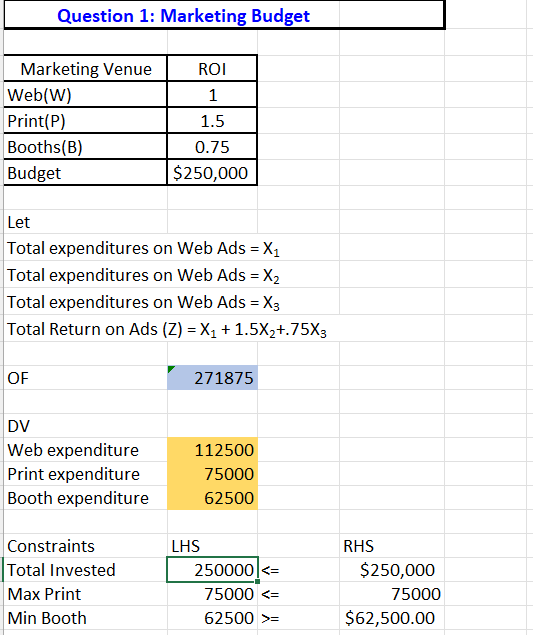Select the 'Total expenditures on Web Ads = X2' cell
Image resolution: width=533 pixels, height=635 pixels.
(x=143, y=275)
